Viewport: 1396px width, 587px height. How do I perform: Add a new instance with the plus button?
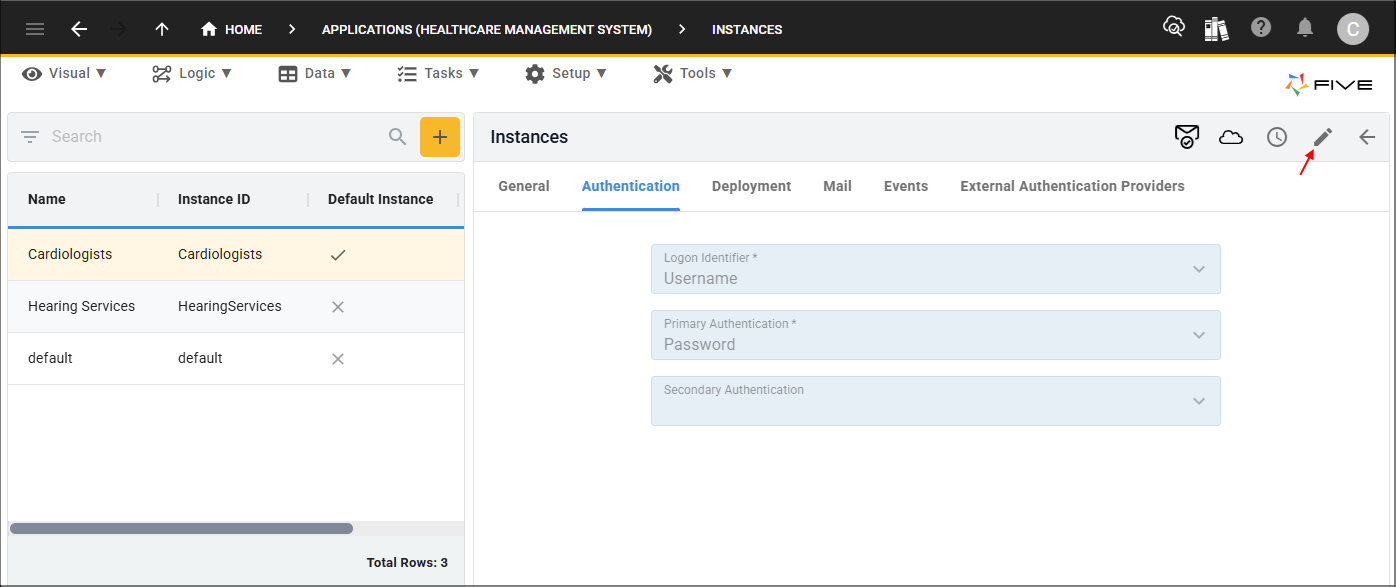440,137
